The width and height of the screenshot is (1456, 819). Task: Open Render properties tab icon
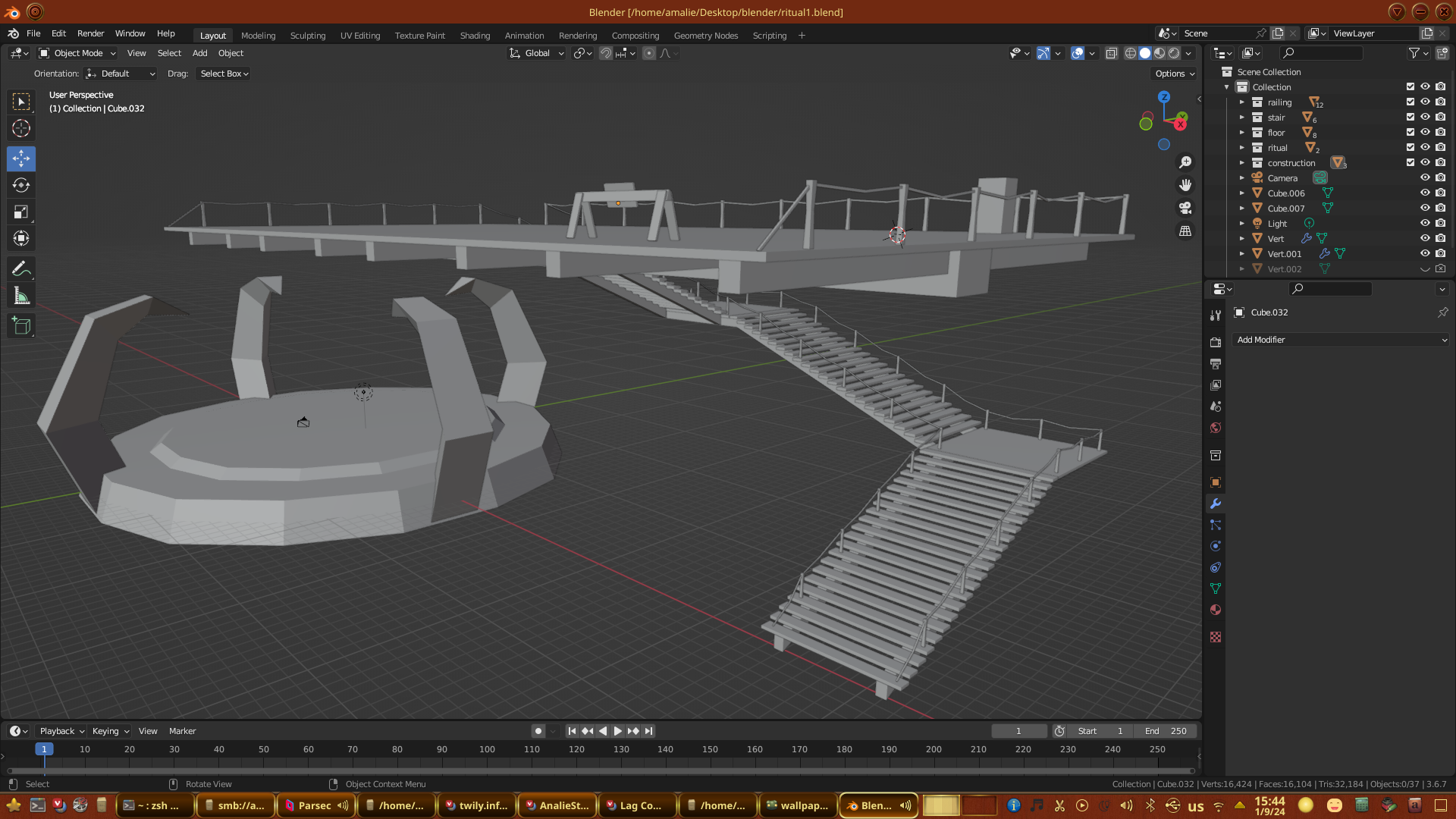click(x=1216, y=342)
